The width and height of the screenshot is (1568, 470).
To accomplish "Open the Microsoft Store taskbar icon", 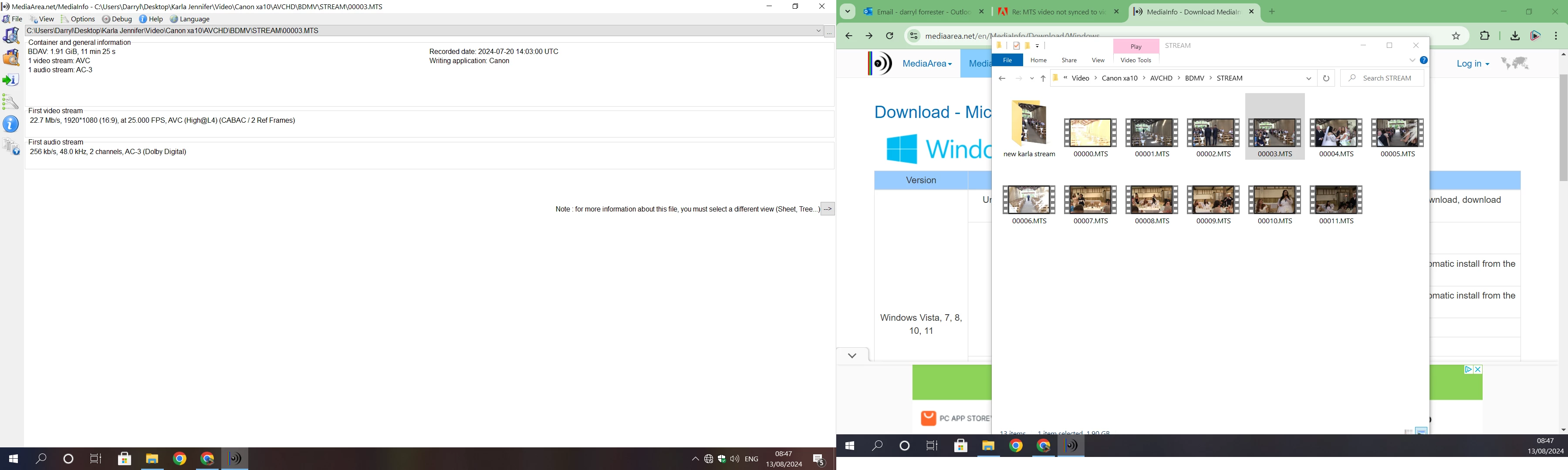I will (125, 458).
